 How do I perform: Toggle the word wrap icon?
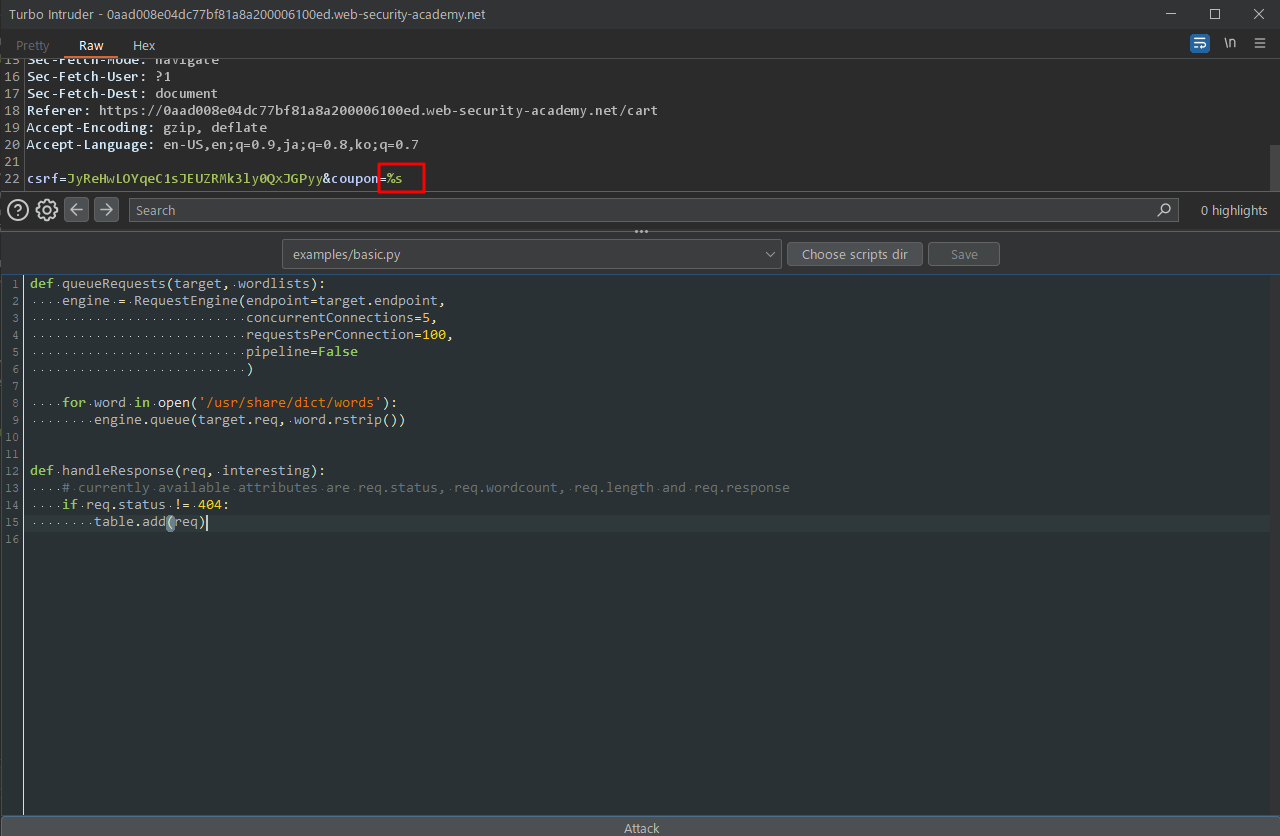click(1199, 43)
